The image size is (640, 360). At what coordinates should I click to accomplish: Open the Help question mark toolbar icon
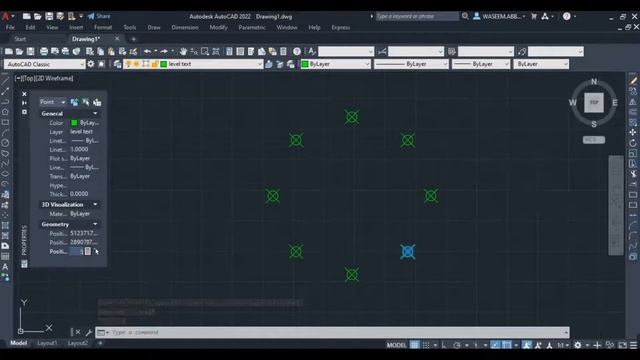297,51
